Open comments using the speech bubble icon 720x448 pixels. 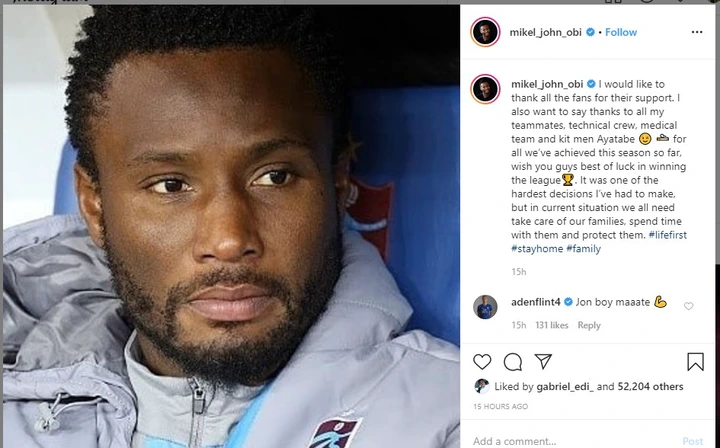click(x=512, y=362)
